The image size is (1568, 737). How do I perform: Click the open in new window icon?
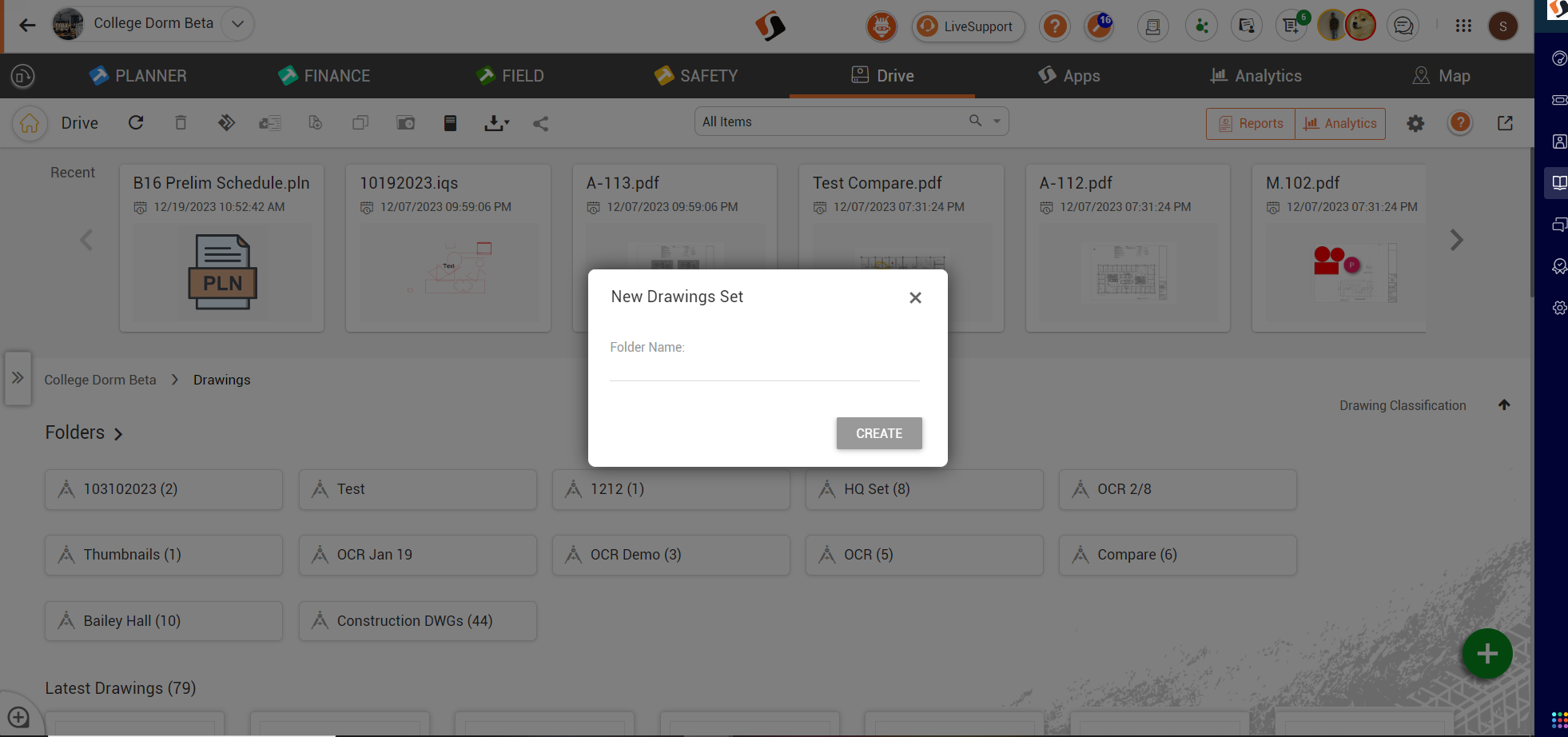[1505, 123]
